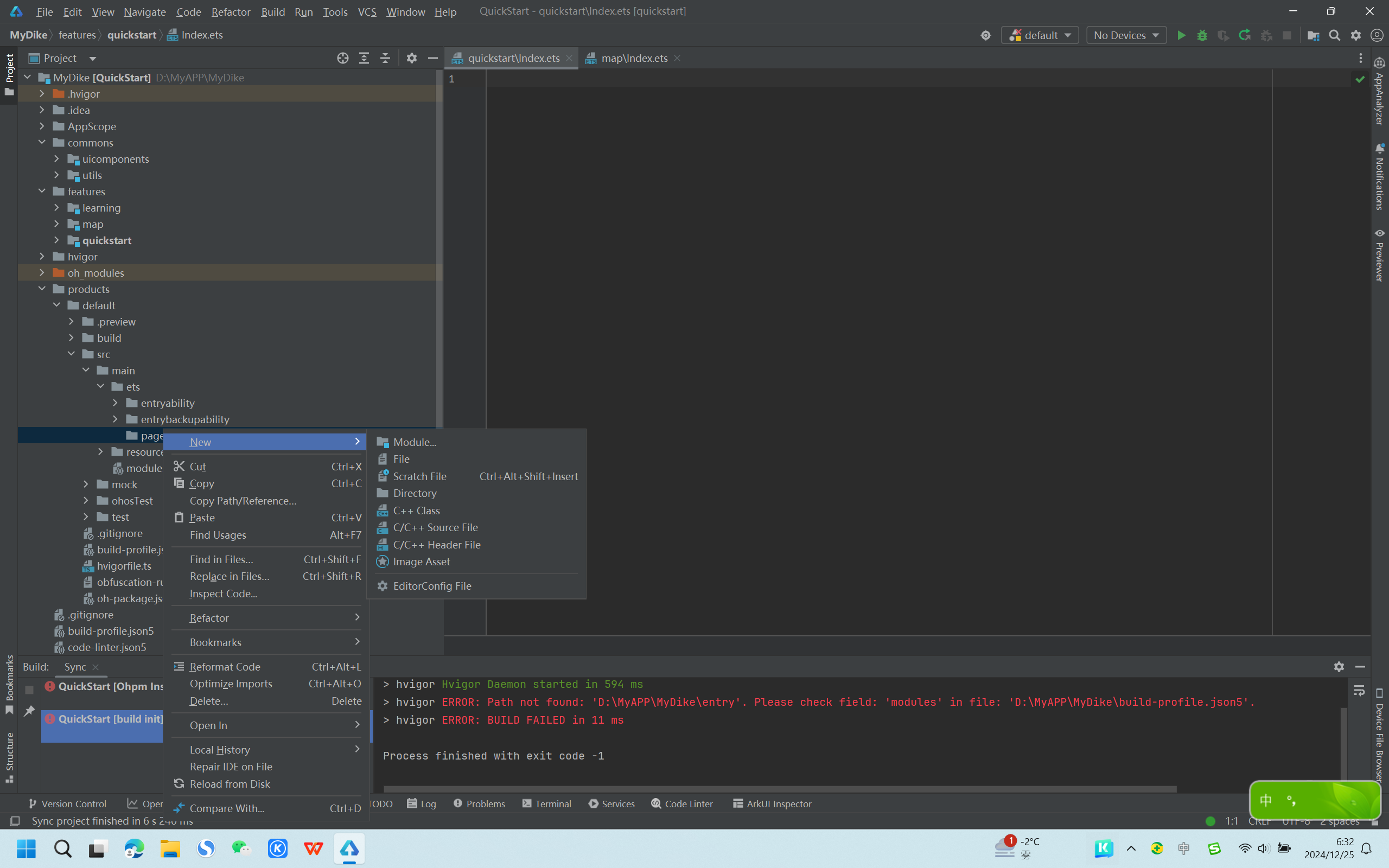Click the build target crosshair icon
Screen dimensions: 1389x868
pyautogui.click(x=985, y=35)
